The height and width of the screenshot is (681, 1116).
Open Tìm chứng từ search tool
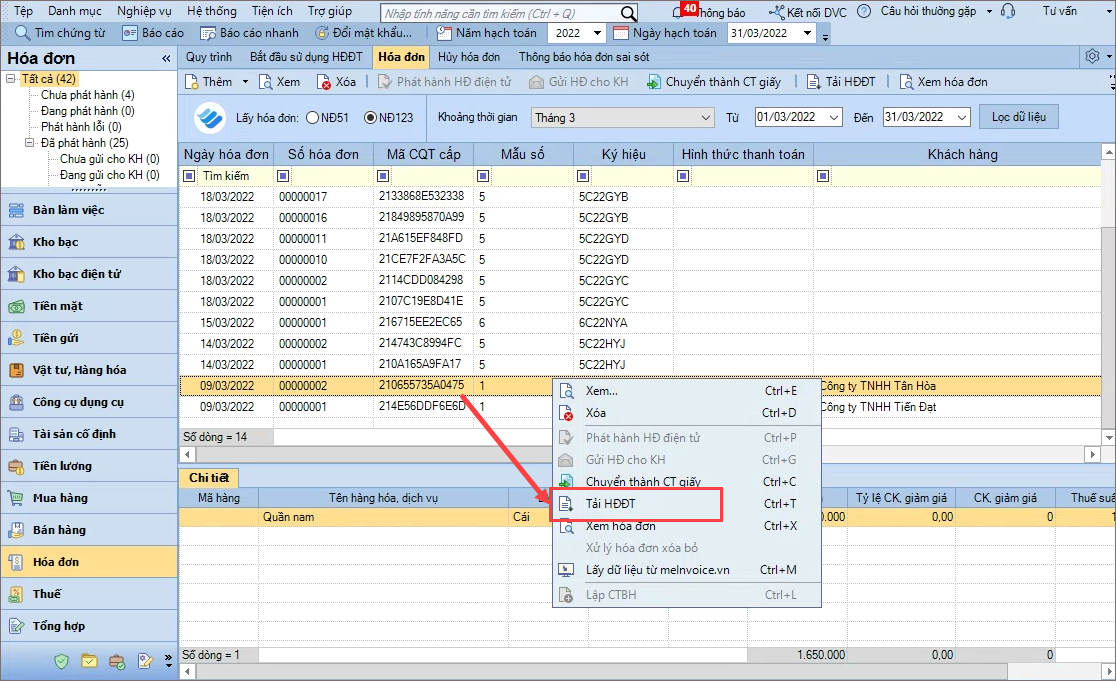click(x=60, y=33)
